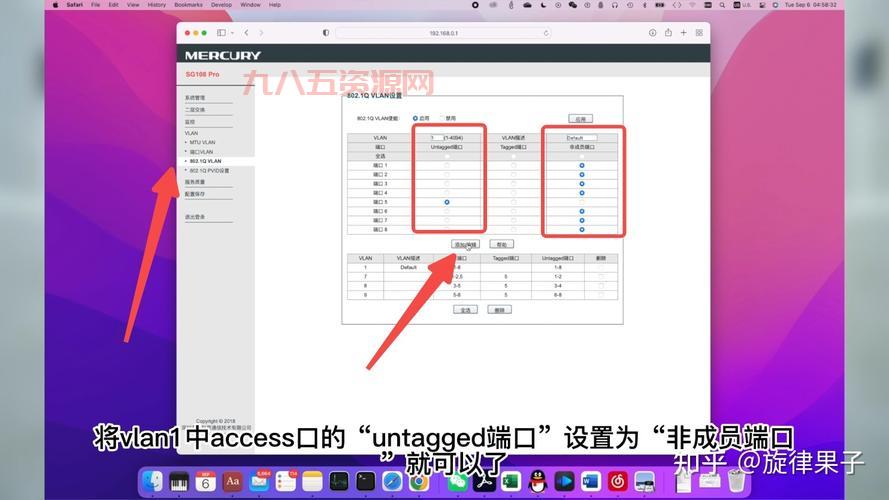Open Safari from the Dock
889x500 pixels.
392,481
